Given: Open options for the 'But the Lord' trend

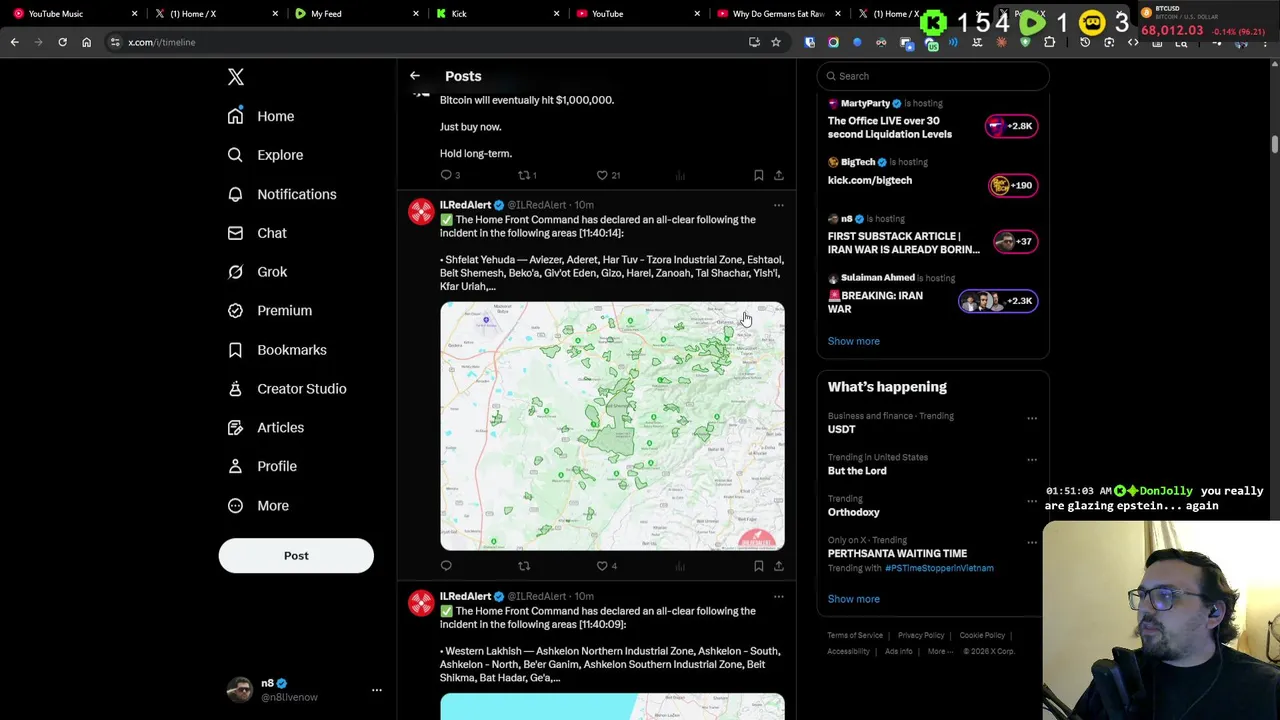Looking at the screenshot, I should point(1032,460).
